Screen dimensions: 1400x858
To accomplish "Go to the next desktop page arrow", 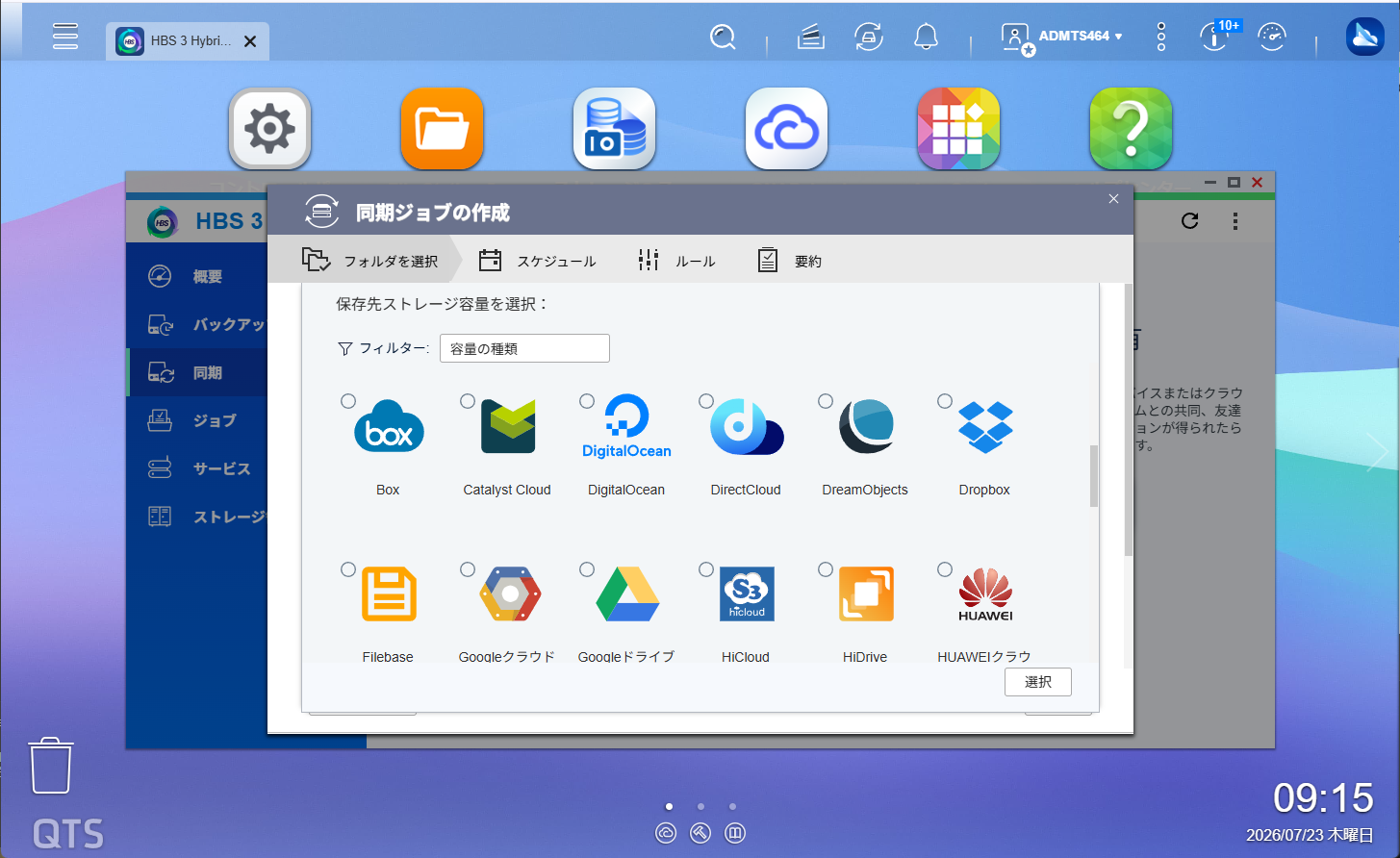I will pos(1378,452).
